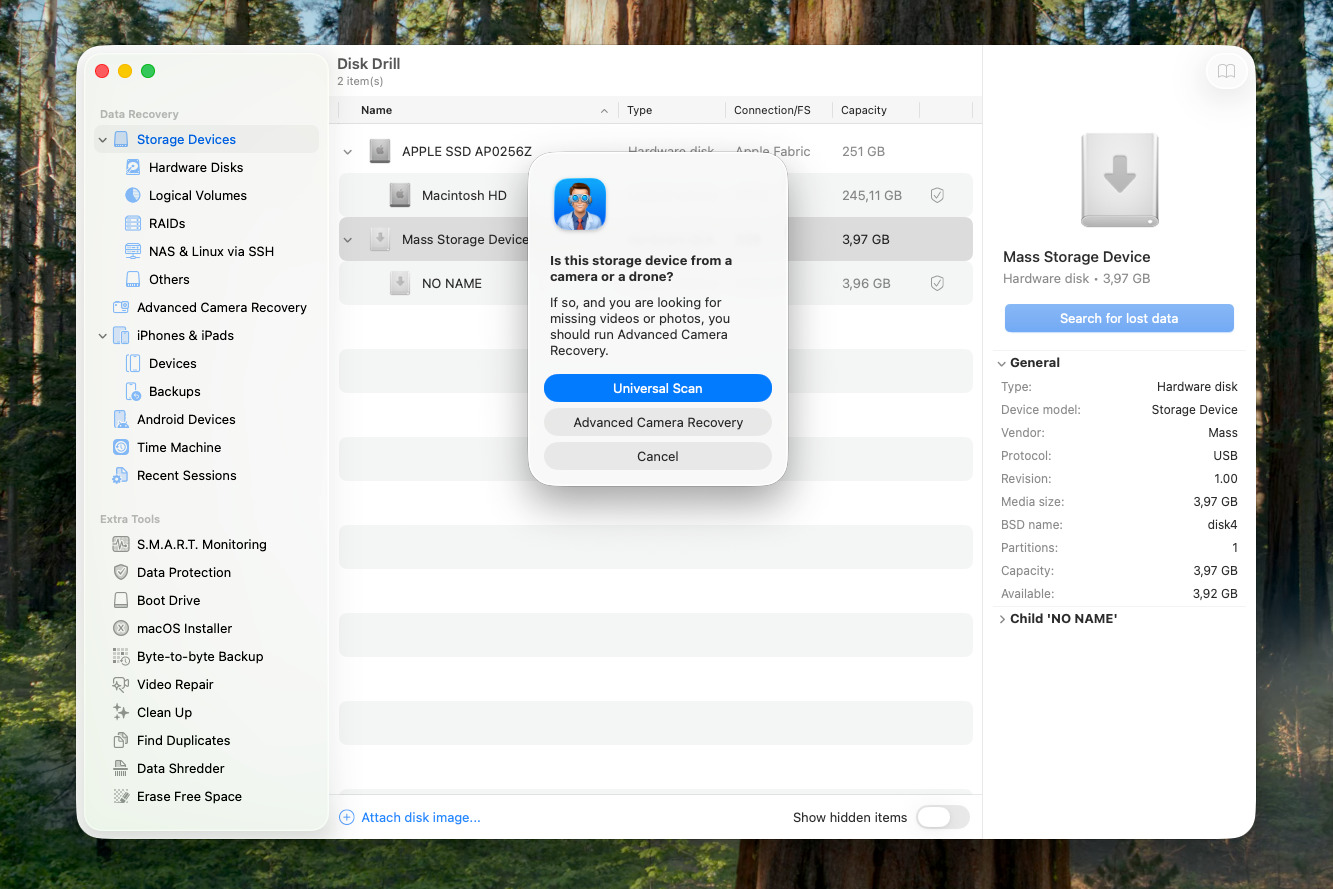
Task: Collapse the APPLE SSD AP0256Z disk row
Action: [x=348, y=152]
